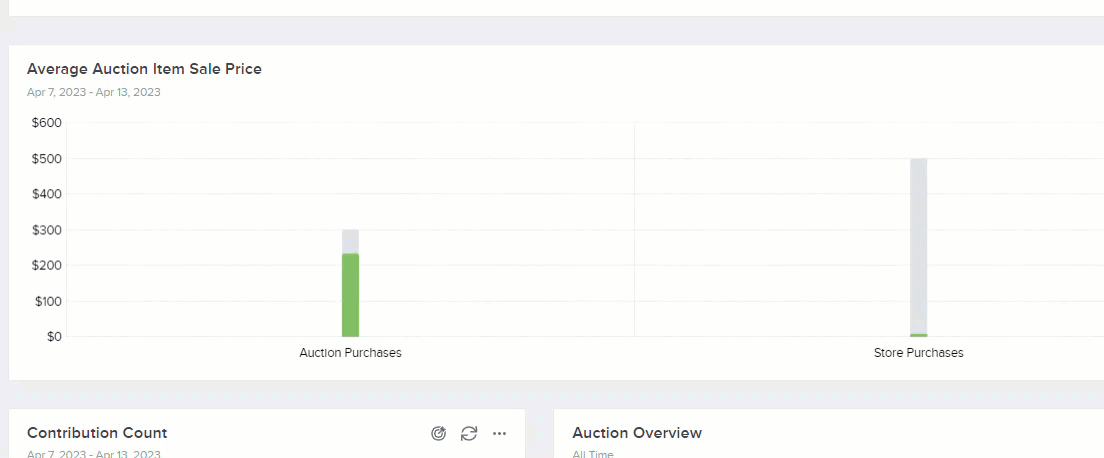This screenshot has height=458, width=1104.
Task: Click the $300 y-axis label
Action: coord(47,230)
